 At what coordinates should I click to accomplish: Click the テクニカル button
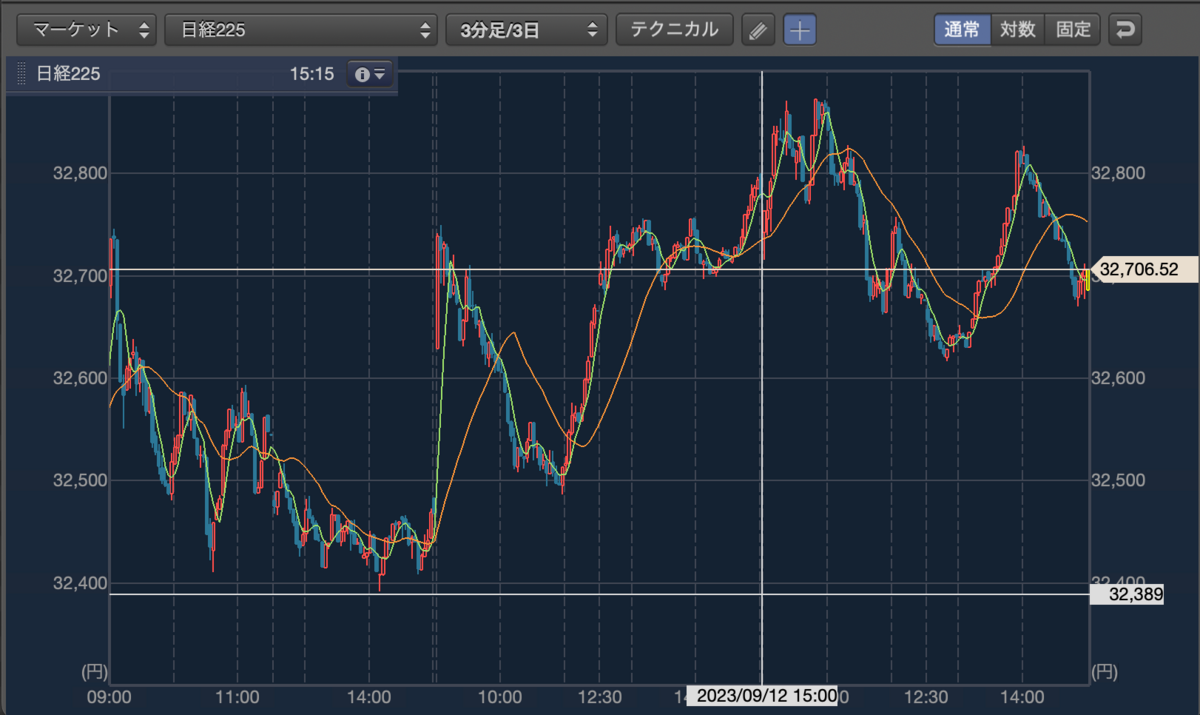click(675, 29)
